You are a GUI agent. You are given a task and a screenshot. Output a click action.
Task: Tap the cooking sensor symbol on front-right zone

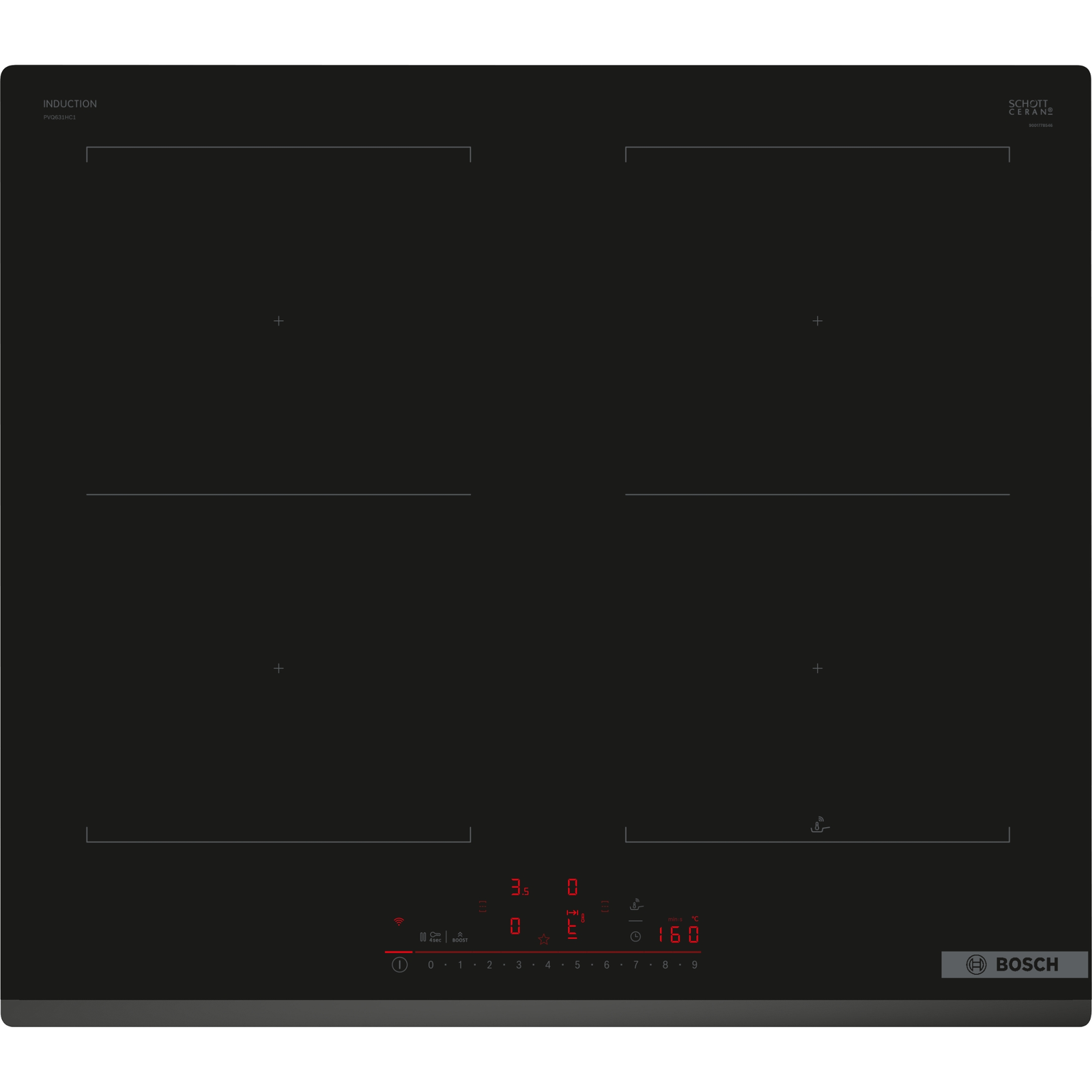point(819,825)
